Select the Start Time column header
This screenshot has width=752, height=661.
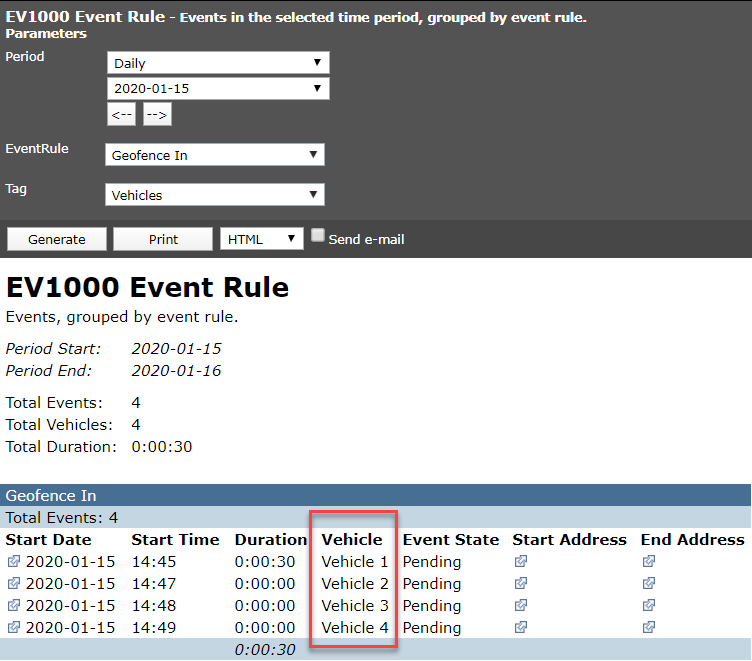[176, 540]
